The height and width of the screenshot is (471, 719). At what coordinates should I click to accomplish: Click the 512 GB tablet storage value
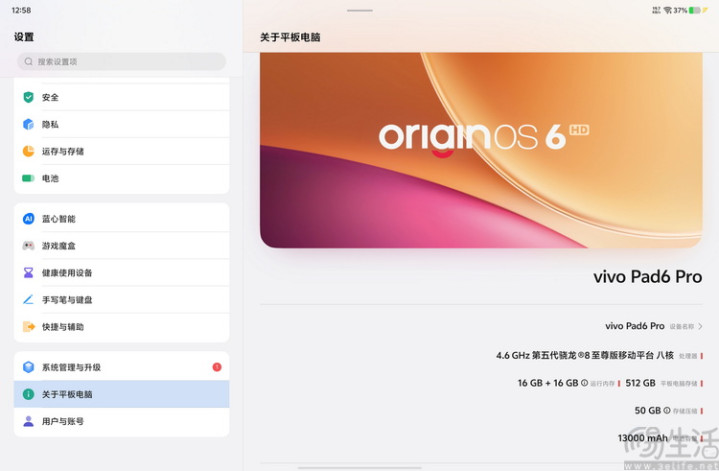(640, 383)
